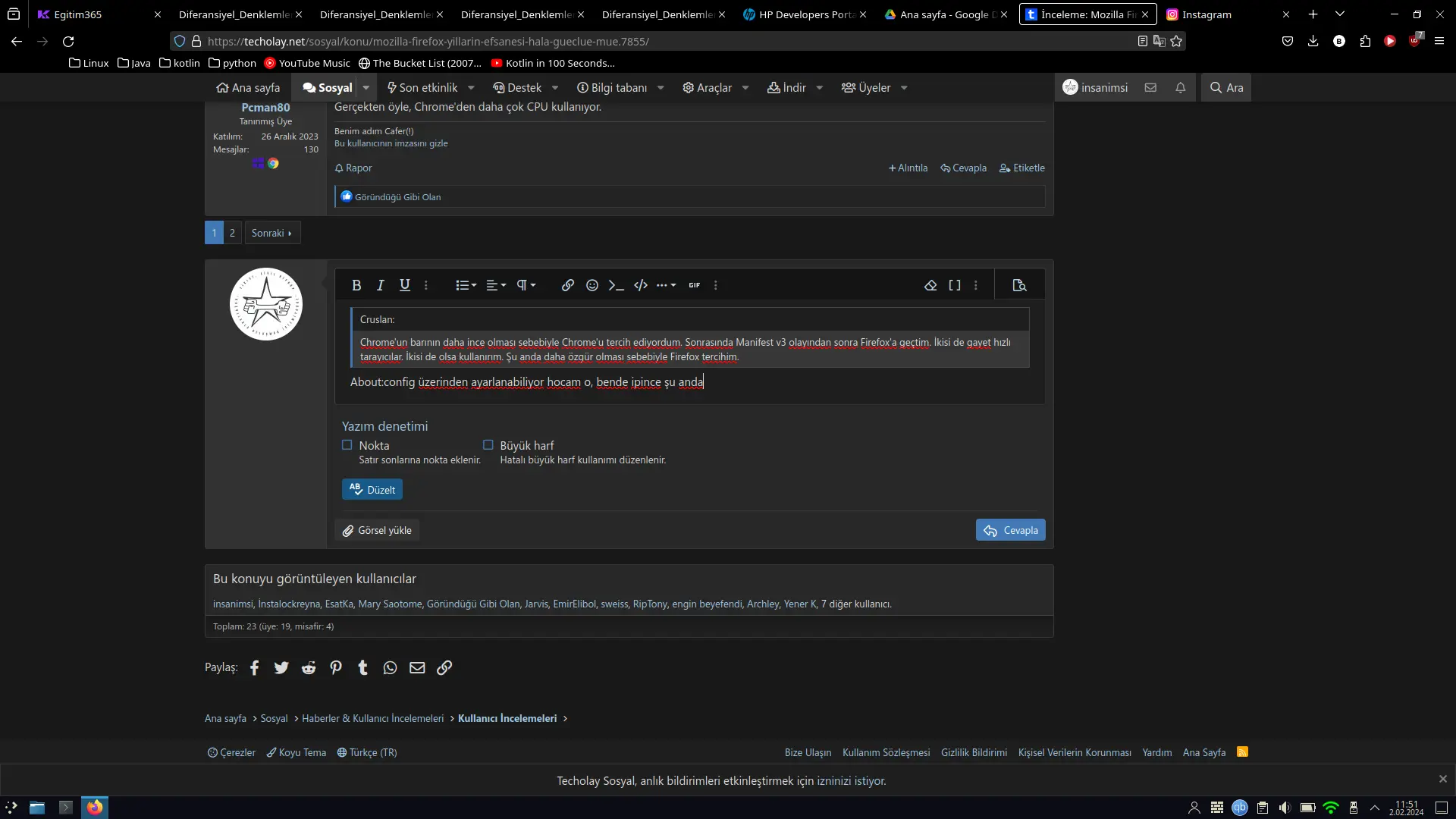Open the forum inbox envelope icon

tap(1150, 88)
